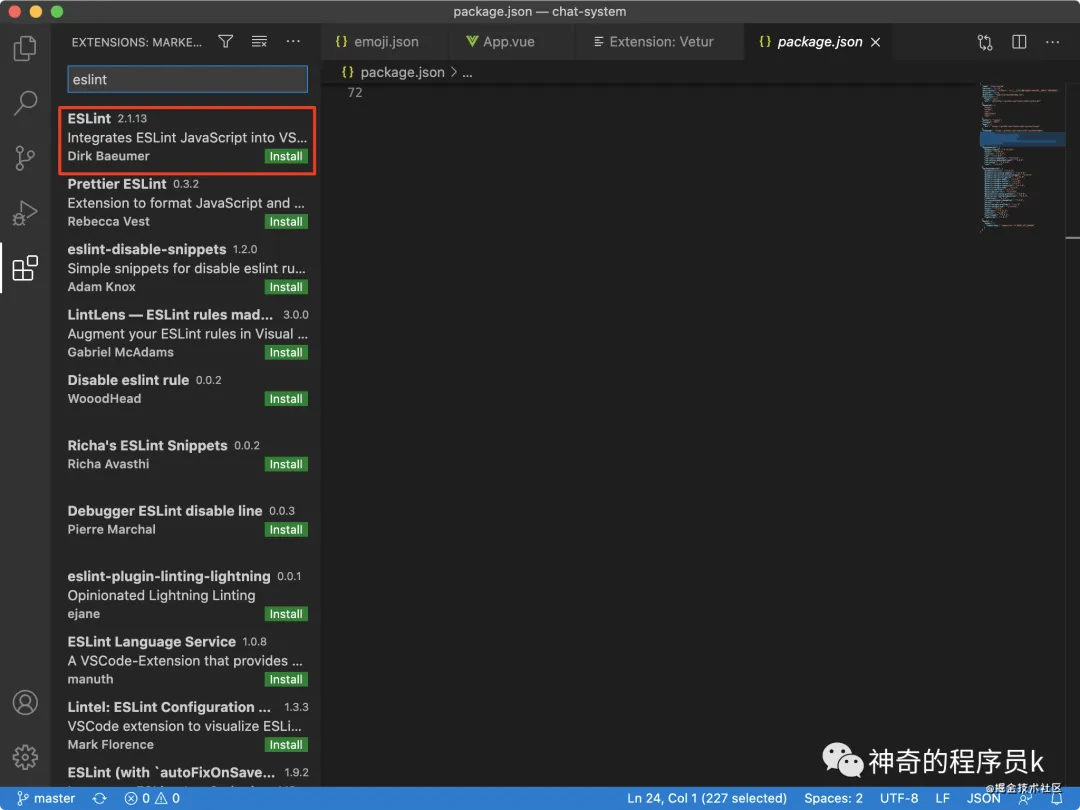1080x810 pixels.
Task: Open Prettier ESLint extension entry
Action: click(x=187, y=203)
